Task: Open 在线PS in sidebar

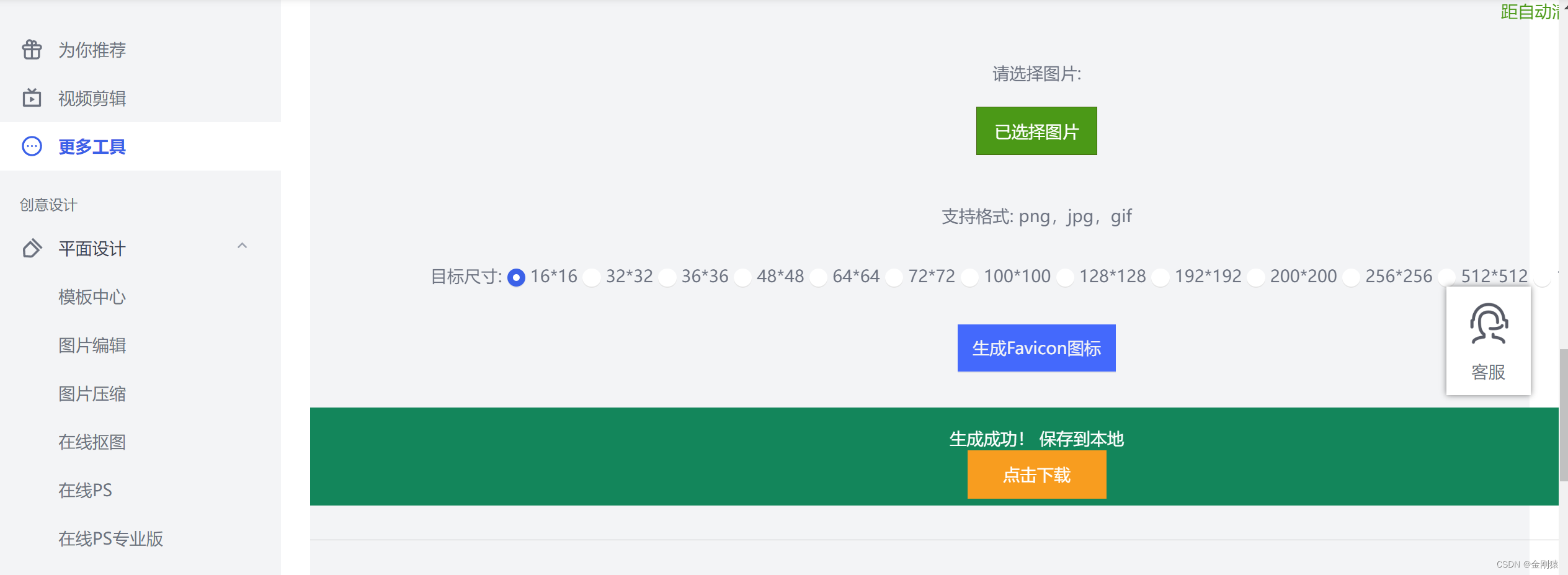Action: point(85,491)
